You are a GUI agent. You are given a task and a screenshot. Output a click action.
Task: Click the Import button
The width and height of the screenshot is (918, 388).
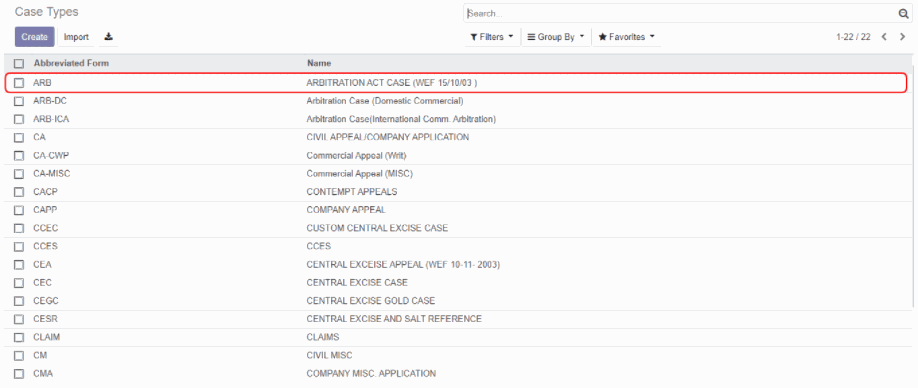pos(76,37)
